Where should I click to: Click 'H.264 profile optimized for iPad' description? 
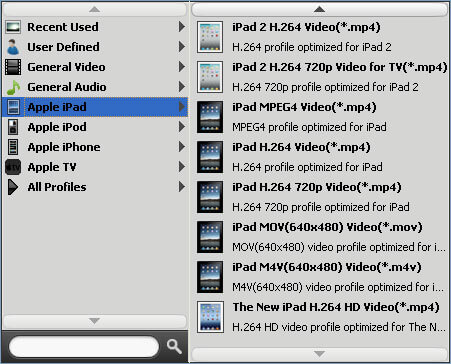click(307, 167)
